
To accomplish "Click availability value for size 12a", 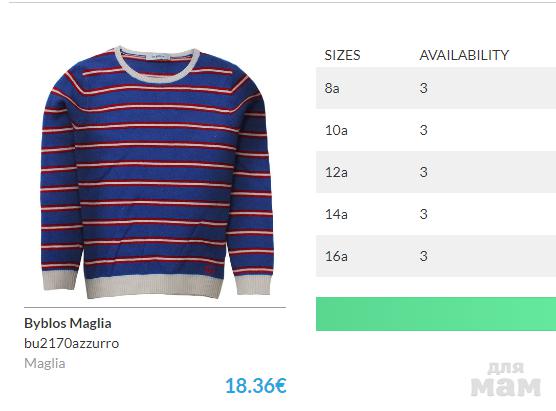I will 423,172.
